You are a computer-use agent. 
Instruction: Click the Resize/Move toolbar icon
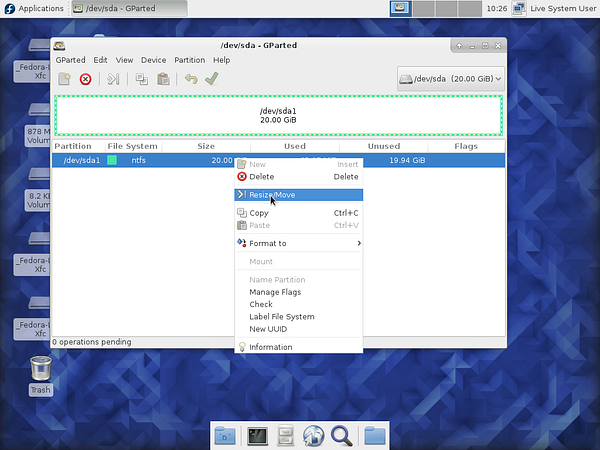tap(113, 79)
